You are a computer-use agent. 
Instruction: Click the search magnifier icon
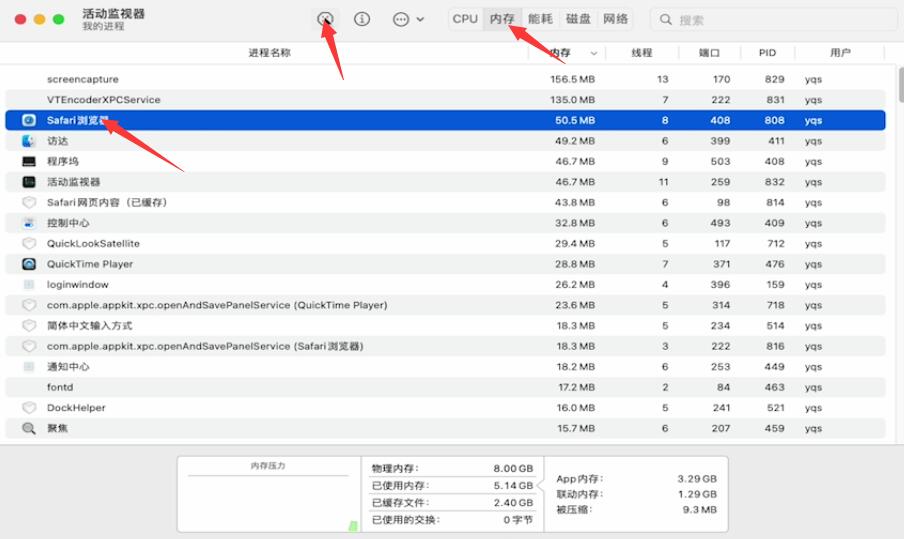(666, 20)
